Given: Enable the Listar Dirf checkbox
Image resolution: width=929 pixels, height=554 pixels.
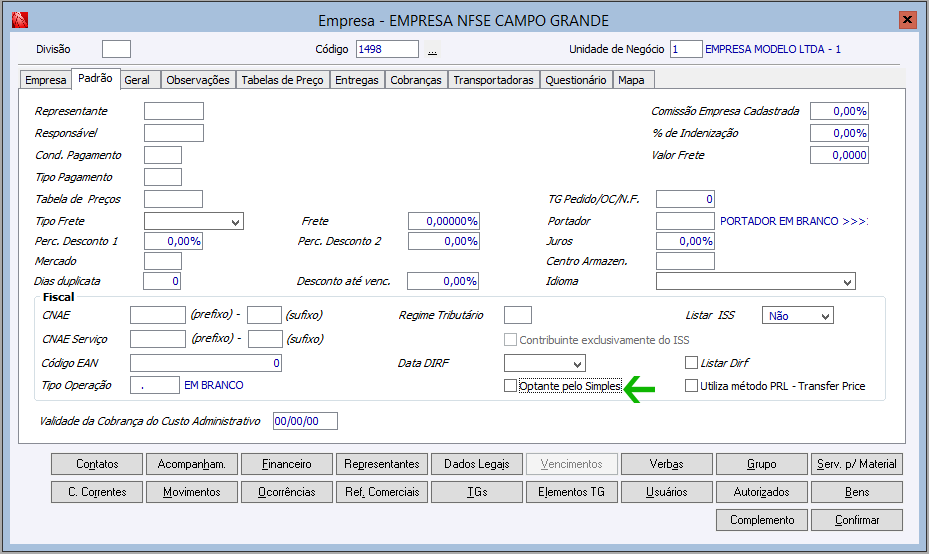Looking at the screenshot, I should (x=691, y=363).
